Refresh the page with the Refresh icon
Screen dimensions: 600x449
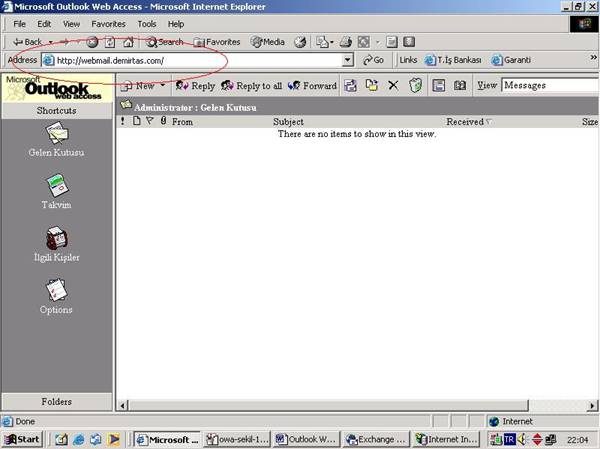(110, 42)
